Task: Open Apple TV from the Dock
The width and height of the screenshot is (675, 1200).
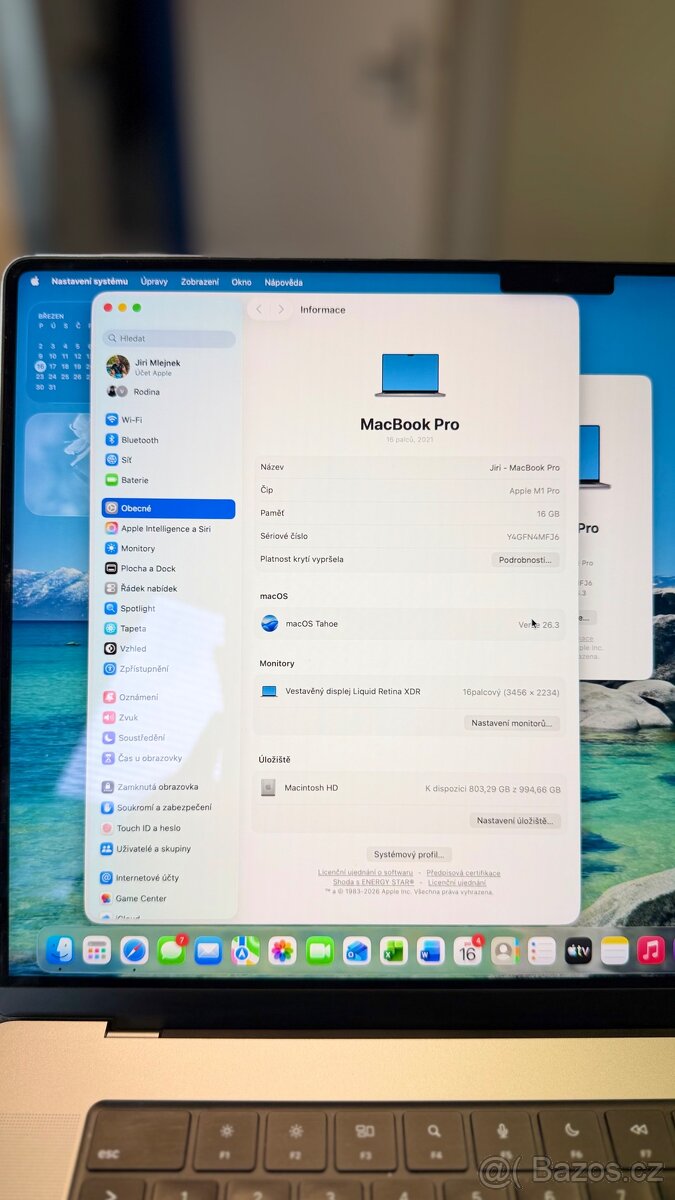Action: 578,950
